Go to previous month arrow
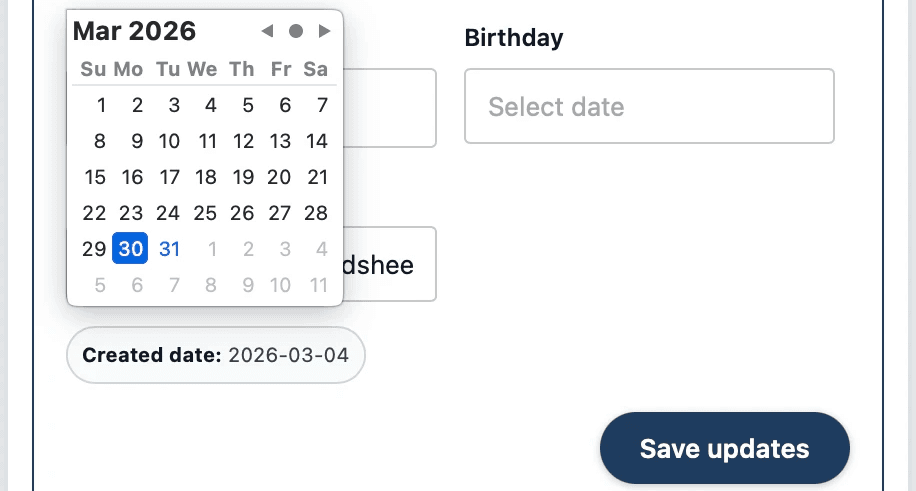The image size is (916, 491). (x=267, y=31)
